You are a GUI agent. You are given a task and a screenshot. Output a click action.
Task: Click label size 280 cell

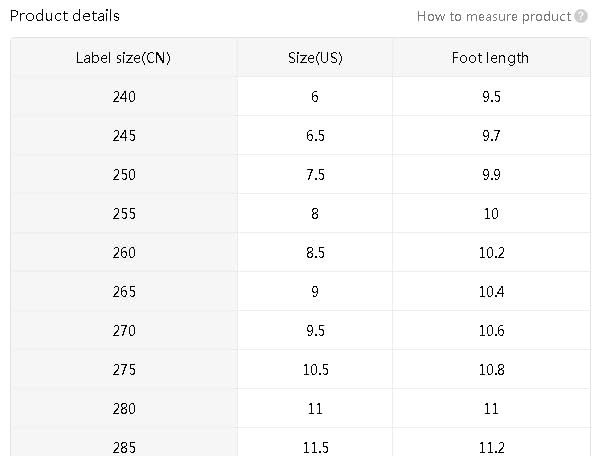point(124,408)
